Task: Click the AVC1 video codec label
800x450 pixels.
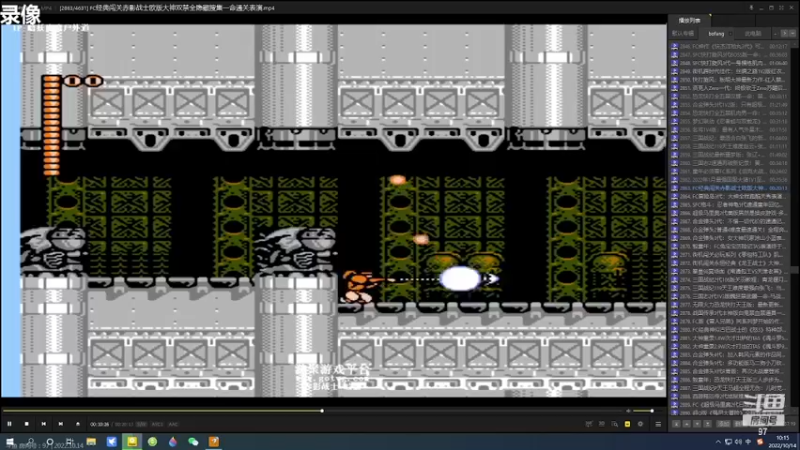Action: point(157,424)
